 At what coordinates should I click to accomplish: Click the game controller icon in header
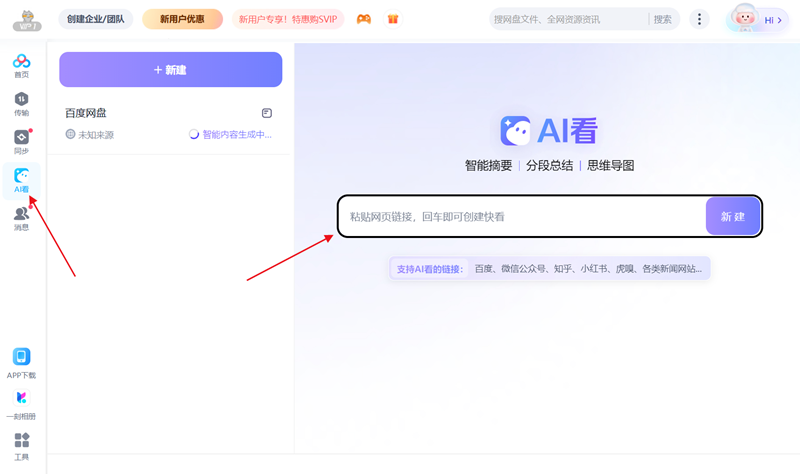tap(364, 19)
